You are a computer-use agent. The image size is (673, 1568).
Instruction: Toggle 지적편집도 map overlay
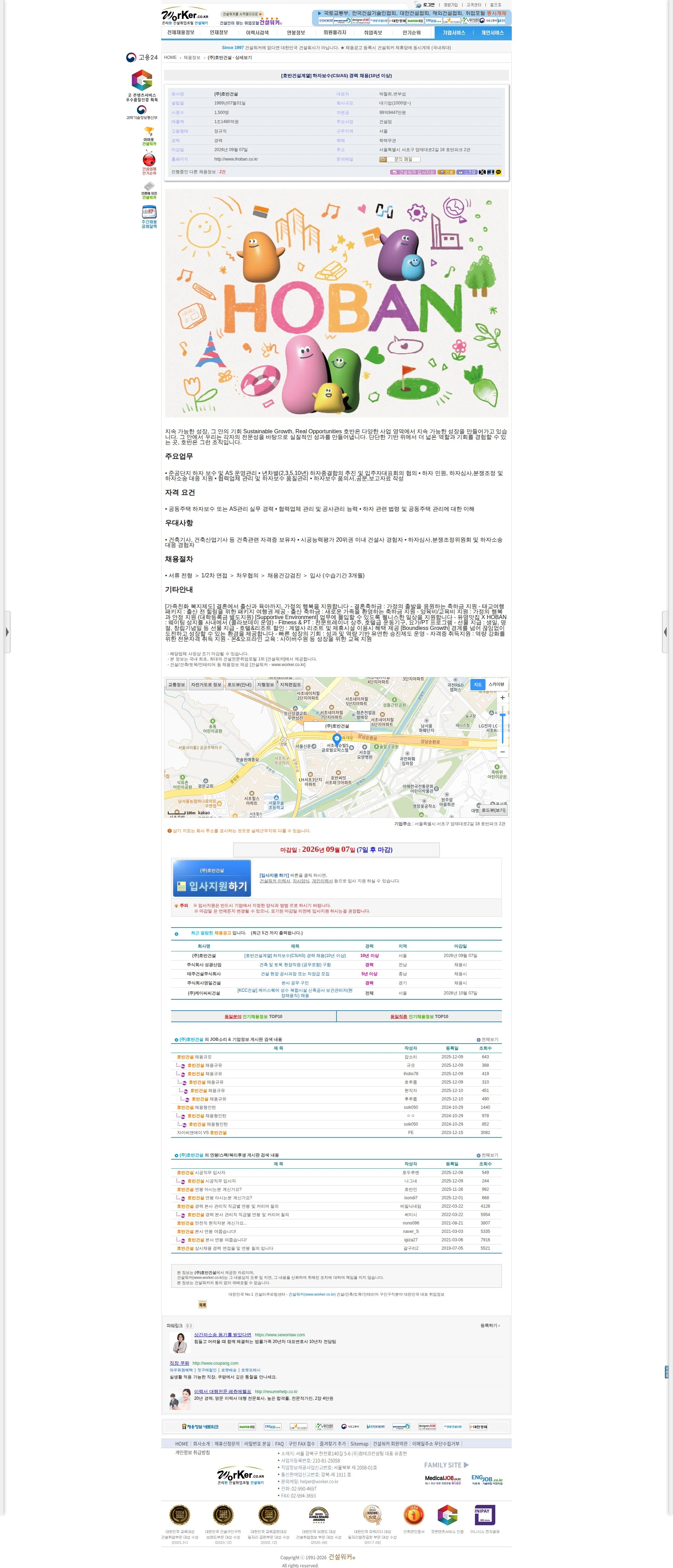point(290,685)
